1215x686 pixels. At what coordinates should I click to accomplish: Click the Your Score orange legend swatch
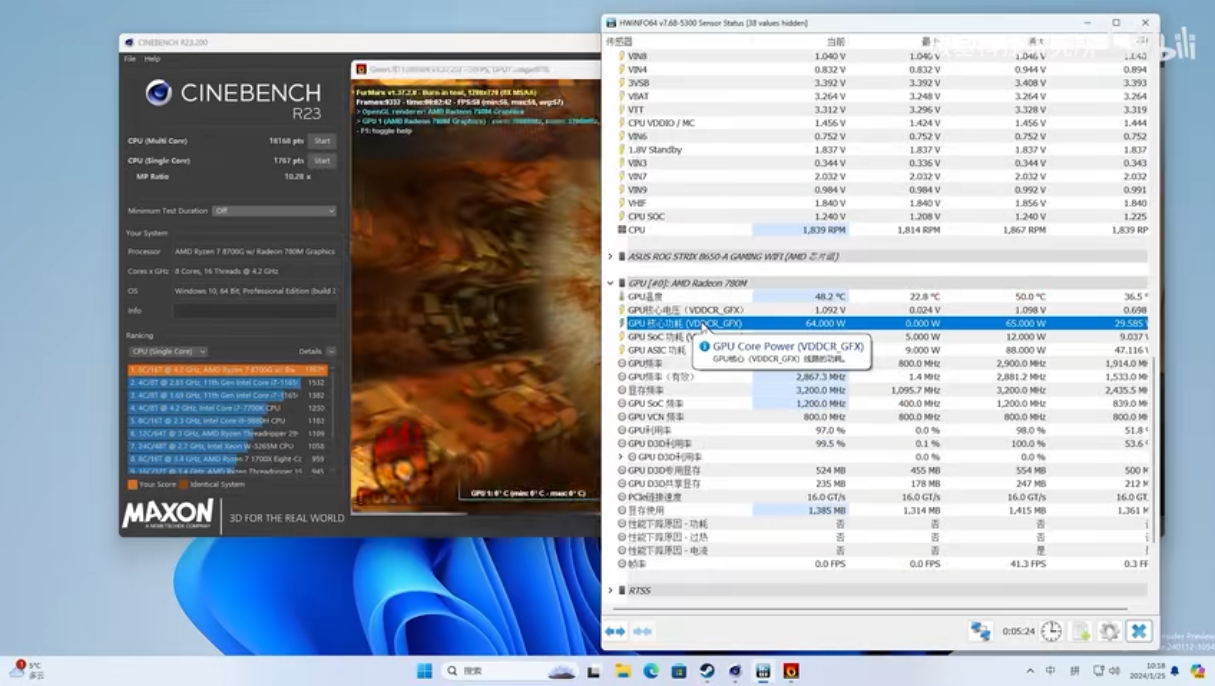(x=132, y=485)
